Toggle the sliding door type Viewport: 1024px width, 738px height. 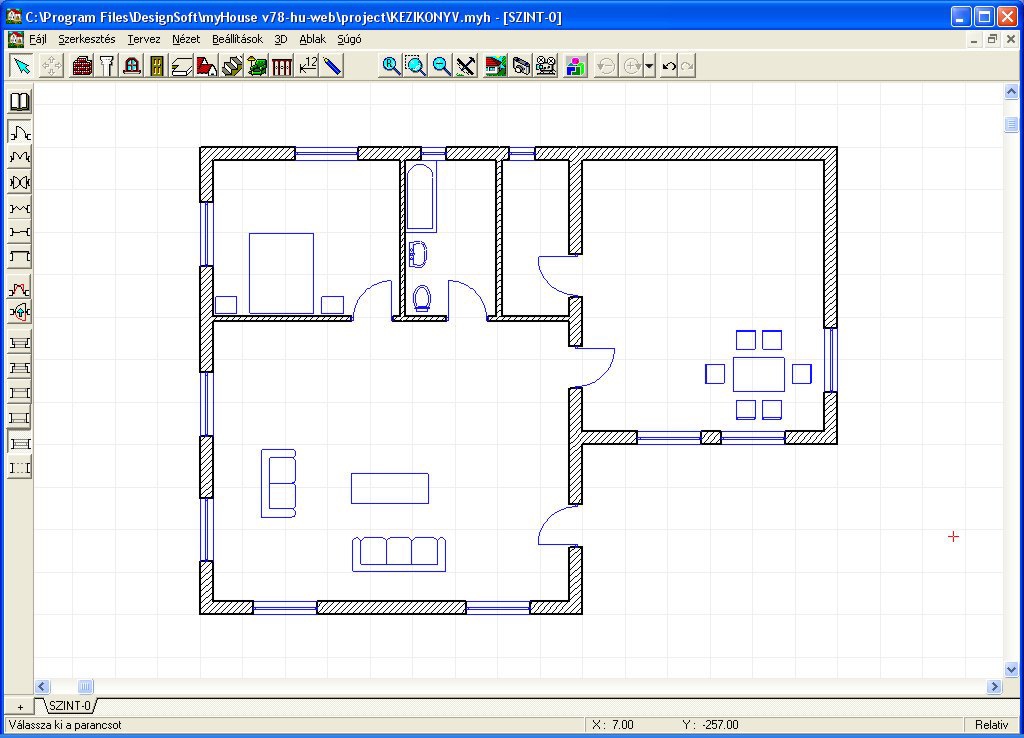(20, 232)
